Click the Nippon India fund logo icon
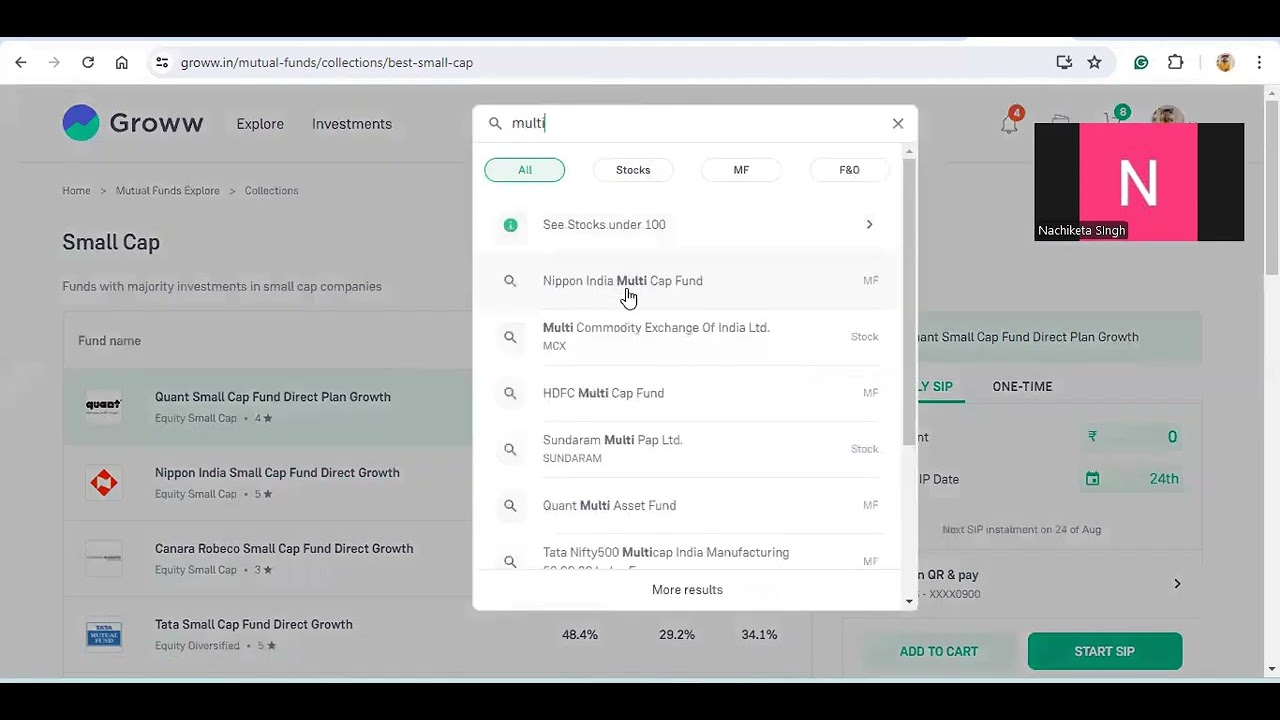 [x=103, y=482]
